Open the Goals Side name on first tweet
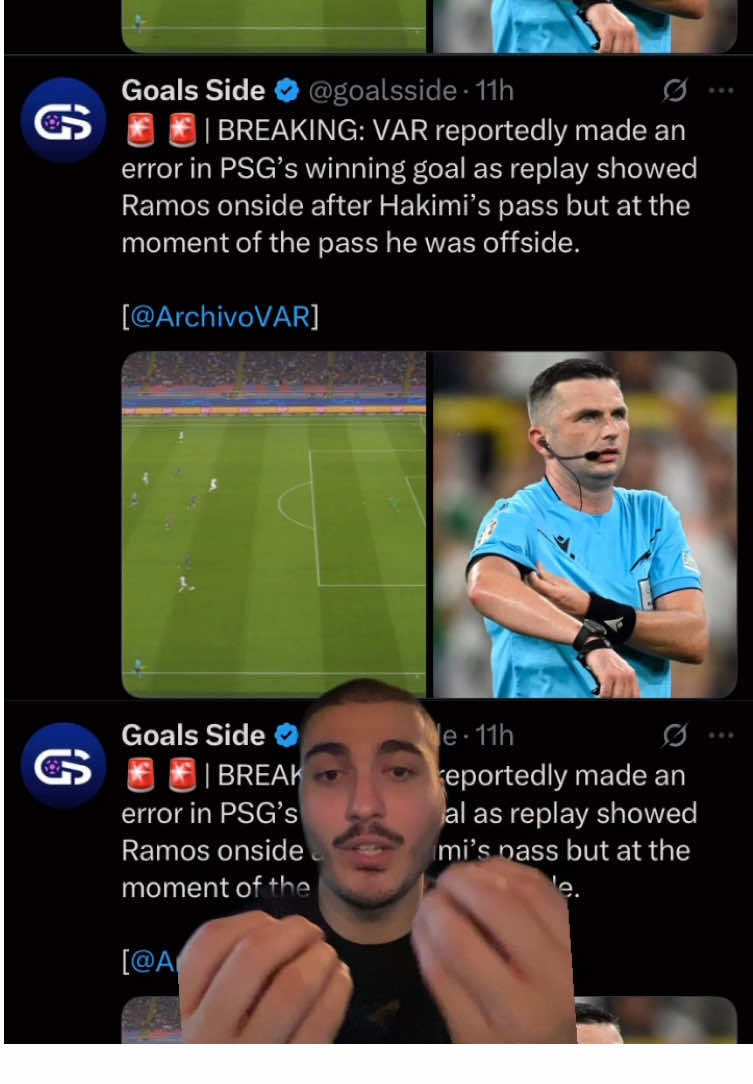The height and width of the screenshot is (1084, 753). pos(193,91)
